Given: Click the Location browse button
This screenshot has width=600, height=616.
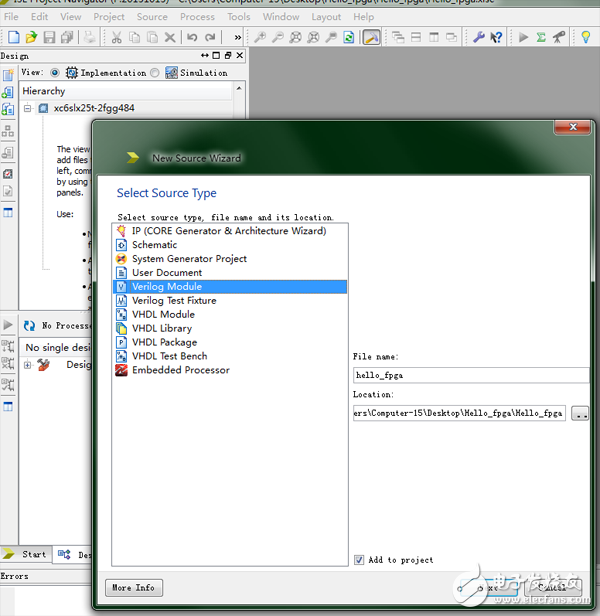Looking at the screenshot, I should point(581,413).
